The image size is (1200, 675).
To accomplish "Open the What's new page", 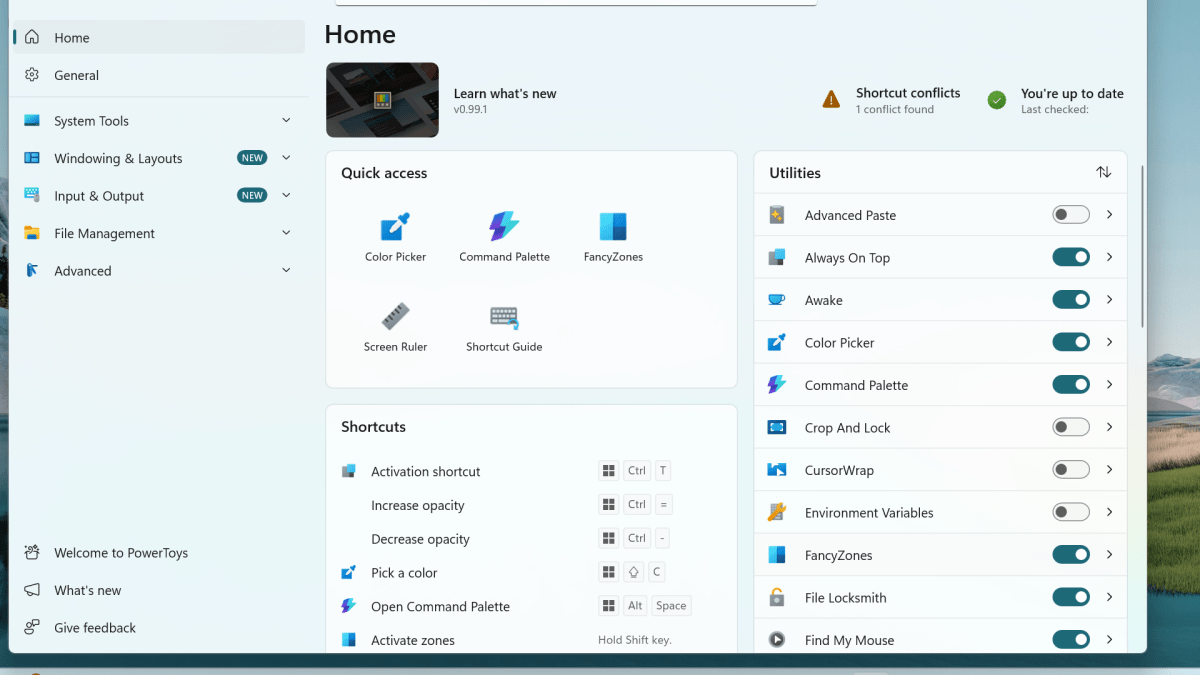I will (x=160, y=590).
